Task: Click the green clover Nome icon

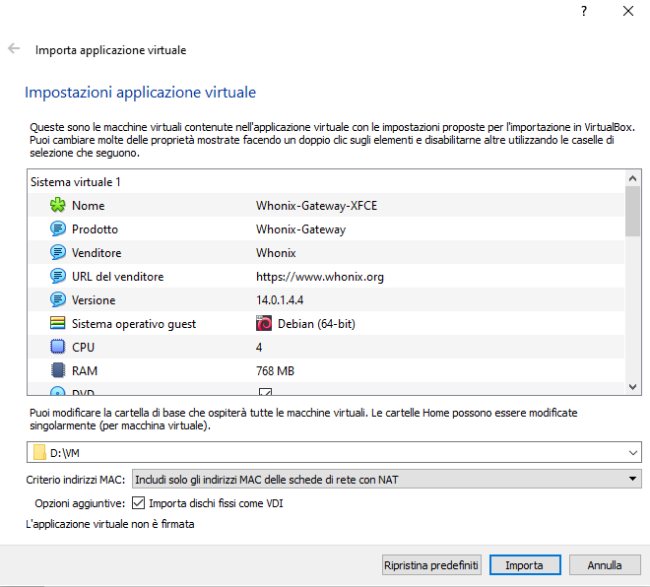Action: (57, 206)
